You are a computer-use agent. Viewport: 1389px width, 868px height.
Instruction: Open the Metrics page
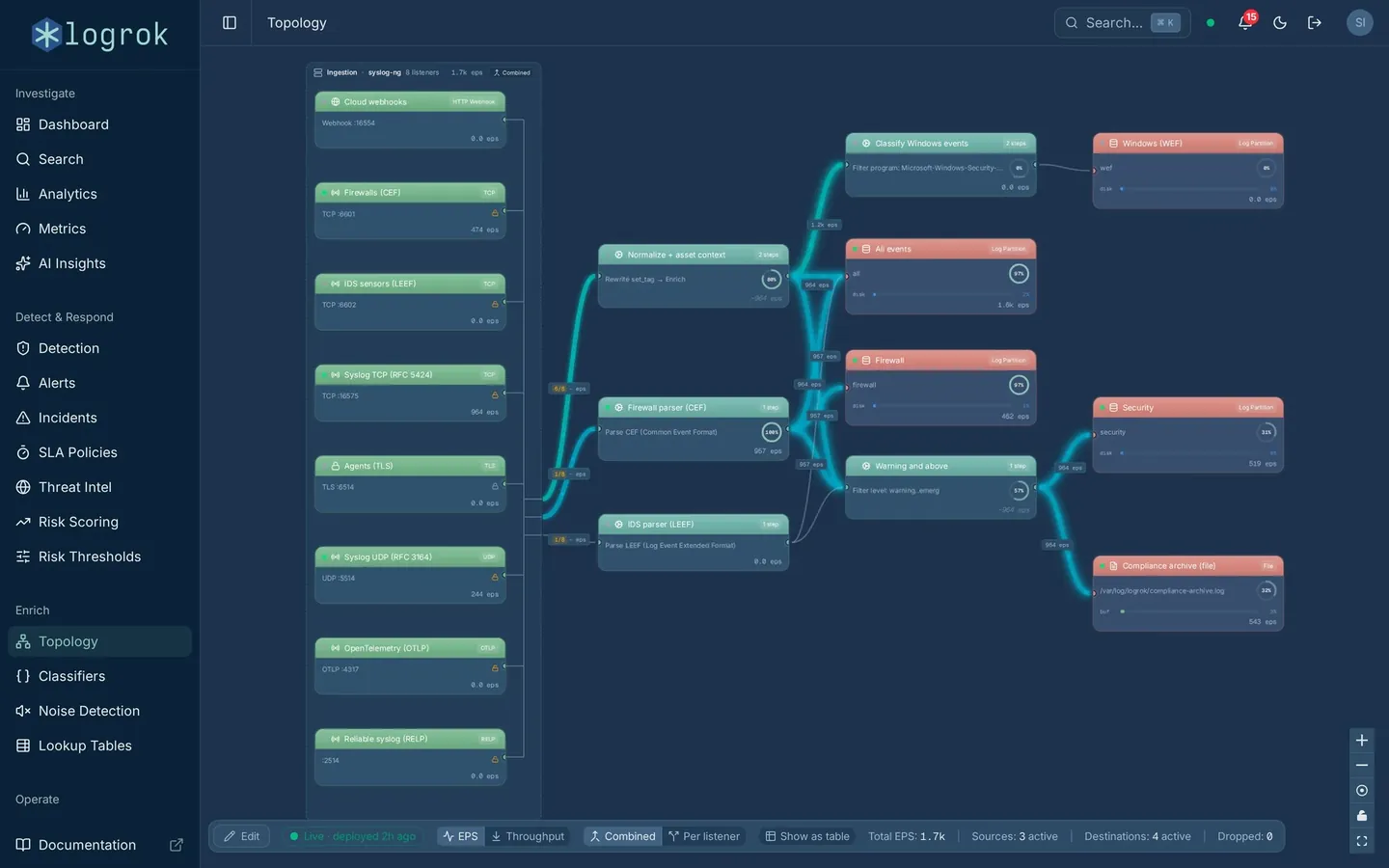tap(99, 229)
